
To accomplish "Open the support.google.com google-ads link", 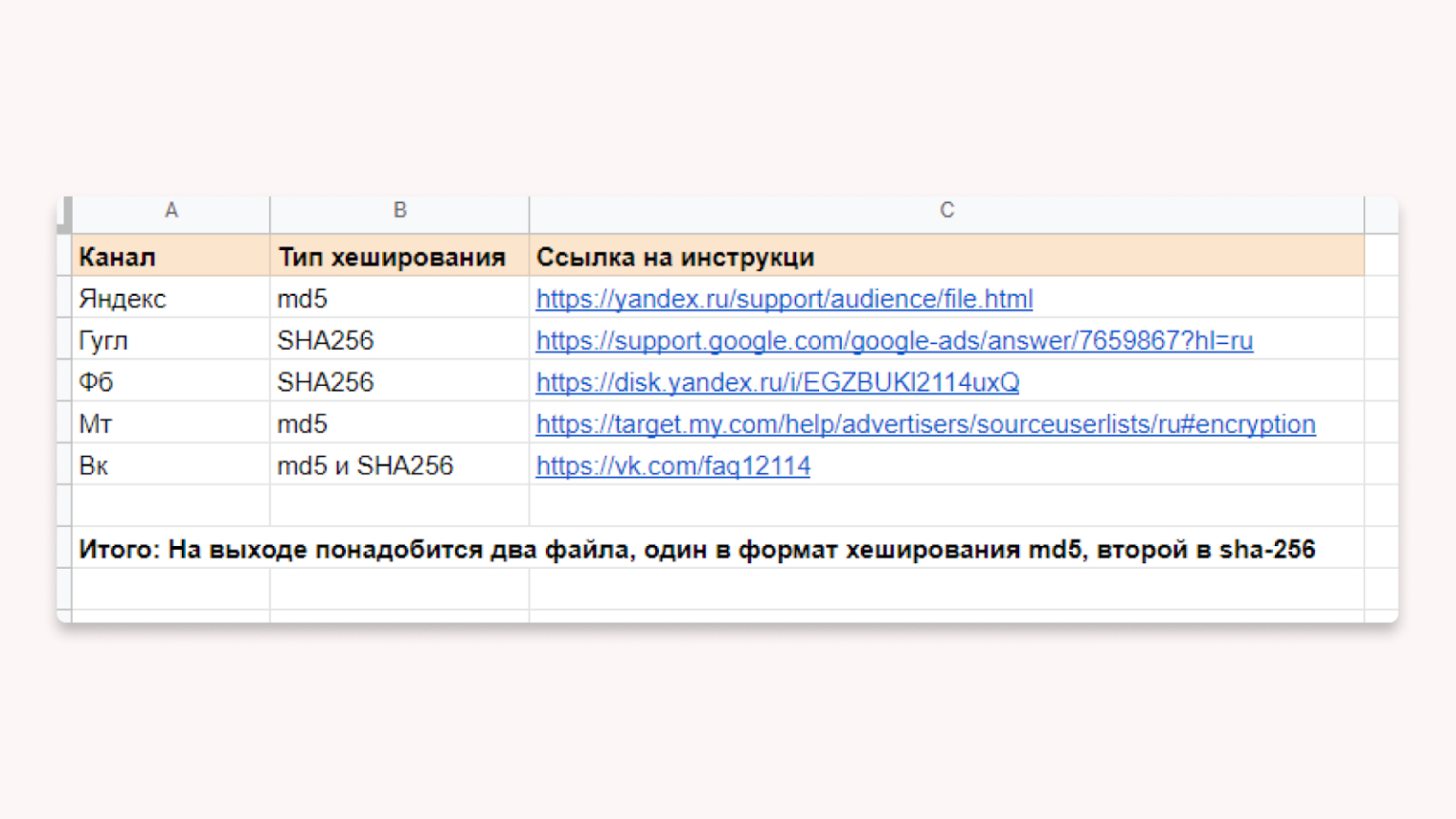I will (894, 340).
